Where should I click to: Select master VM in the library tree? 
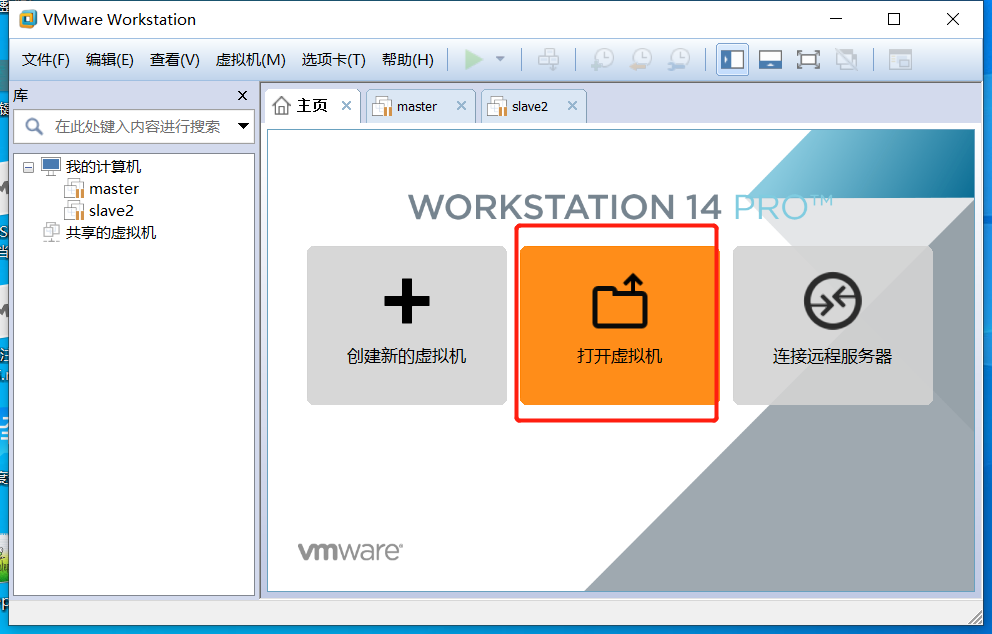pyautogui.click(x=114, y=189)
